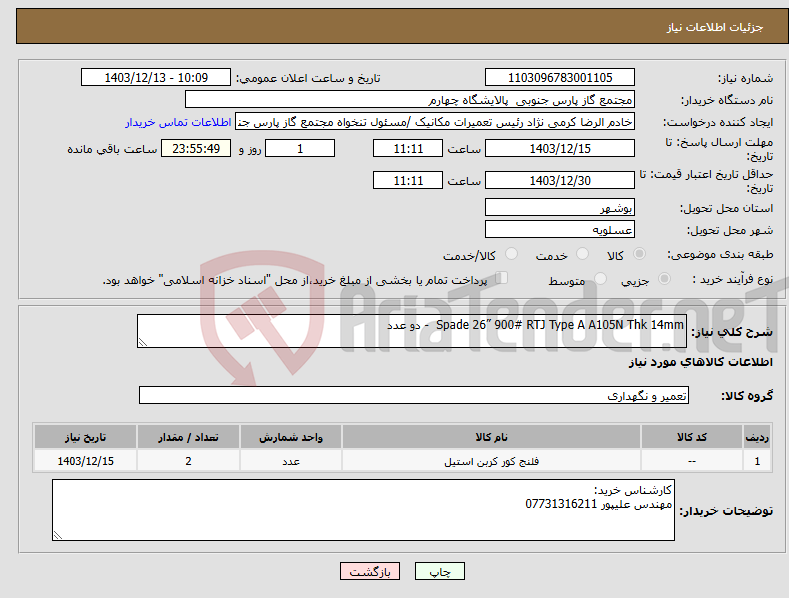Click the تاریخ نیاز column header

pyautogui.click(x=86, y=437)
